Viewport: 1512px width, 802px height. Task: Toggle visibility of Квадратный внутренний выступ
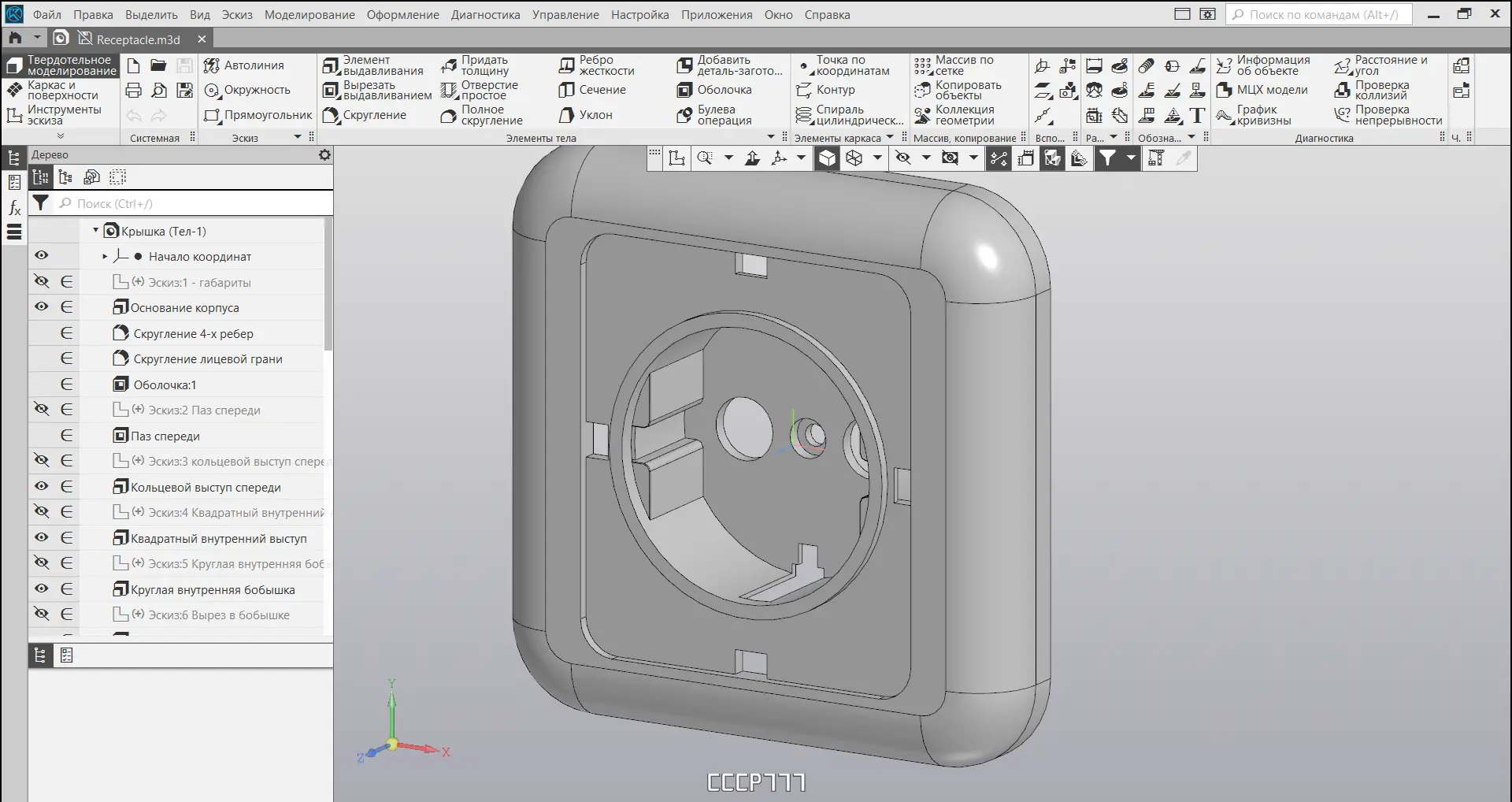click(x=42, y=537)
